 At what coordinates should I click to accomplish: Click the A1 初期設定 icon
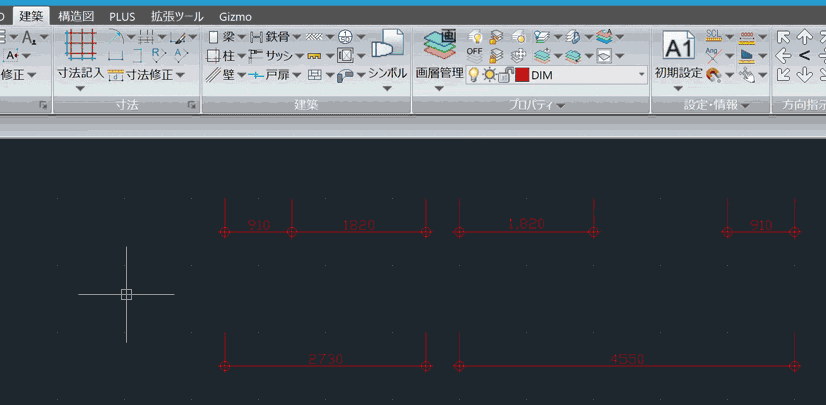678,46
